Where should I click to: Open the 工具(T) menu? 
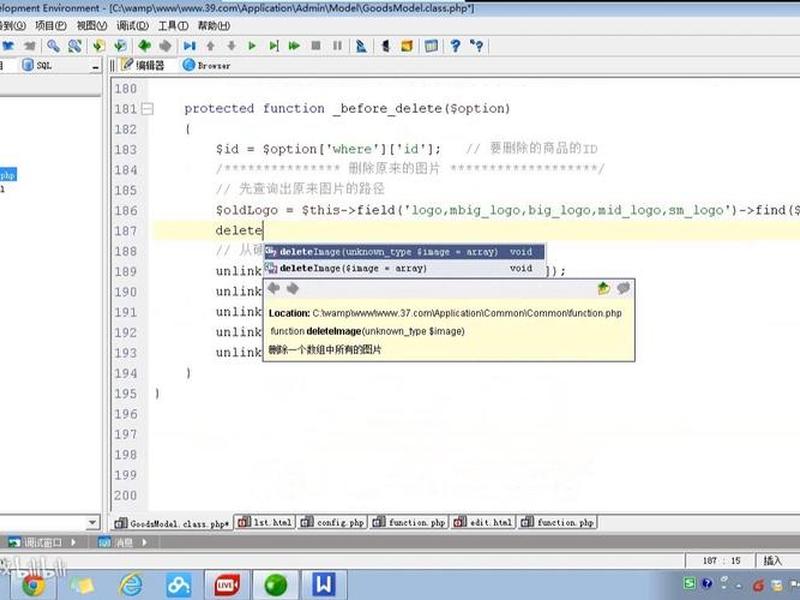point(173,26)
